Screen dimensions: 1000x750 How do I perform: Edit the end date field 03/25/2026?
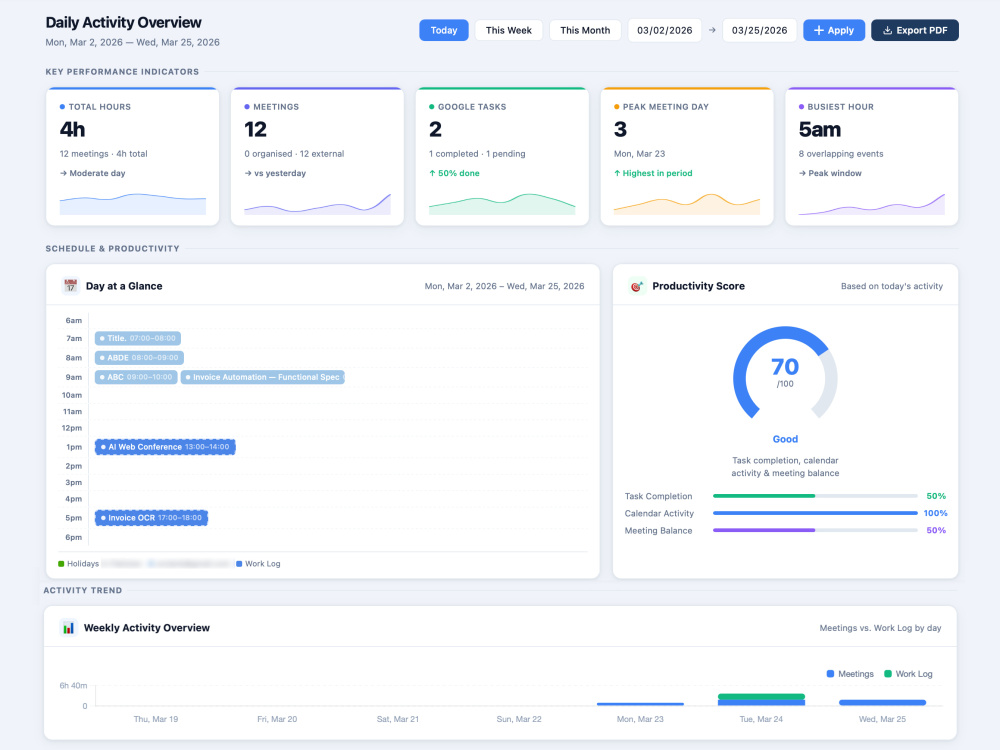(759, 30)
